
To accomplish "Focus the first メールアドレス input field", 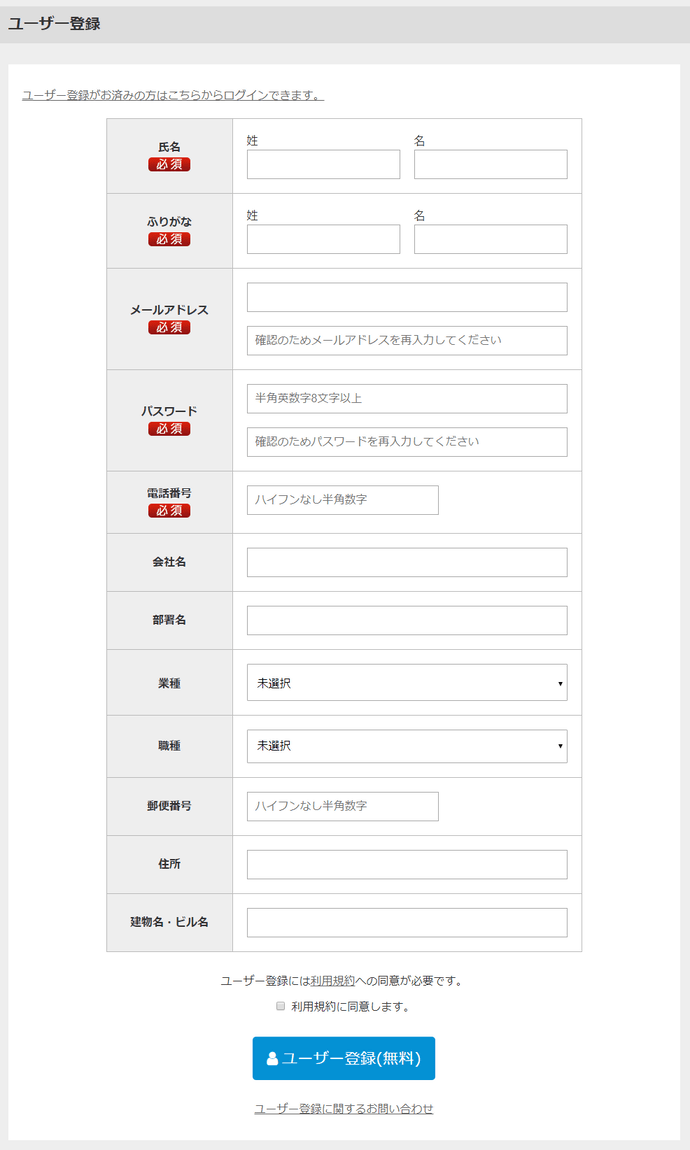I will pos(407,297).
